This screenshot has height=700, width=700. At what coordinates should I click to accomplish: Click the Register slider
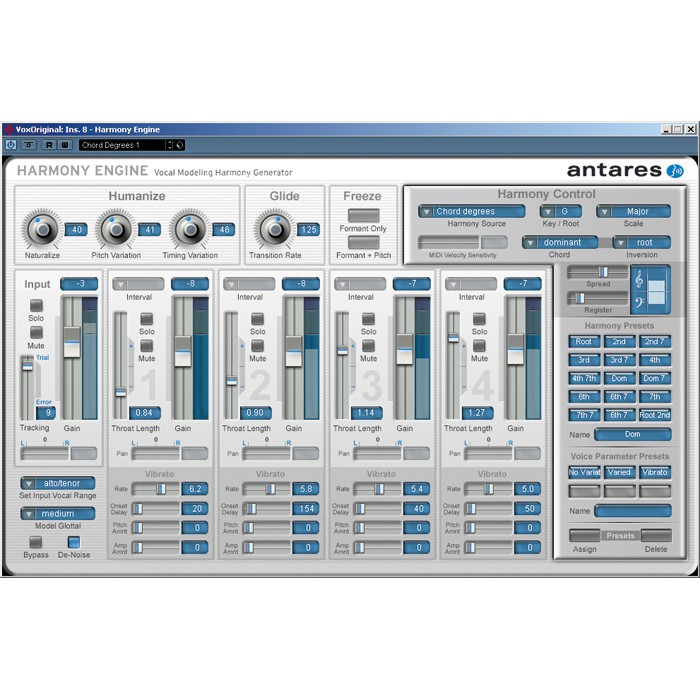(597, 298)
